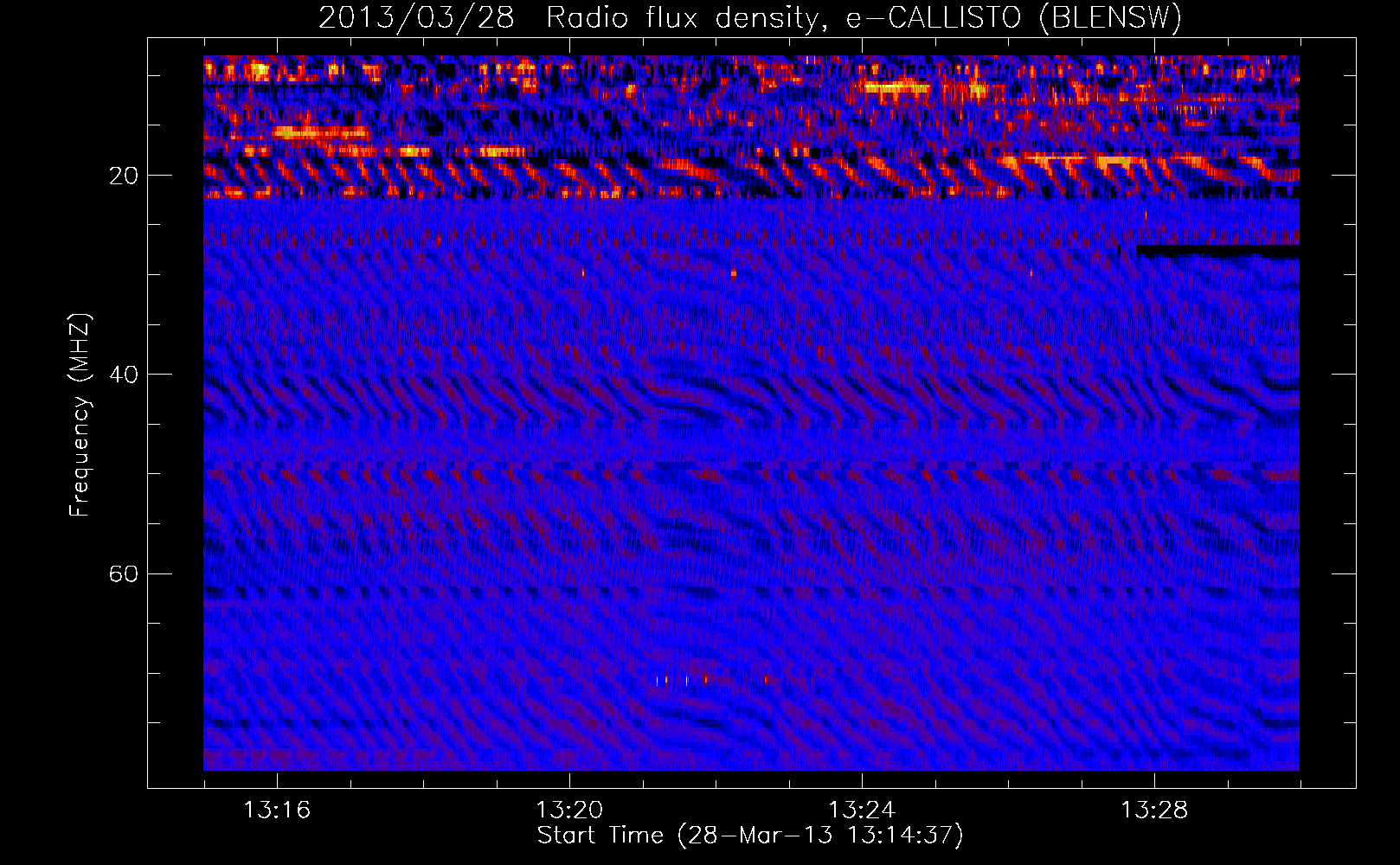Click the 60 MHz frequency tick label
Image resolution: width=1400 pixels, height=865 pixels.
coord(124,574)
